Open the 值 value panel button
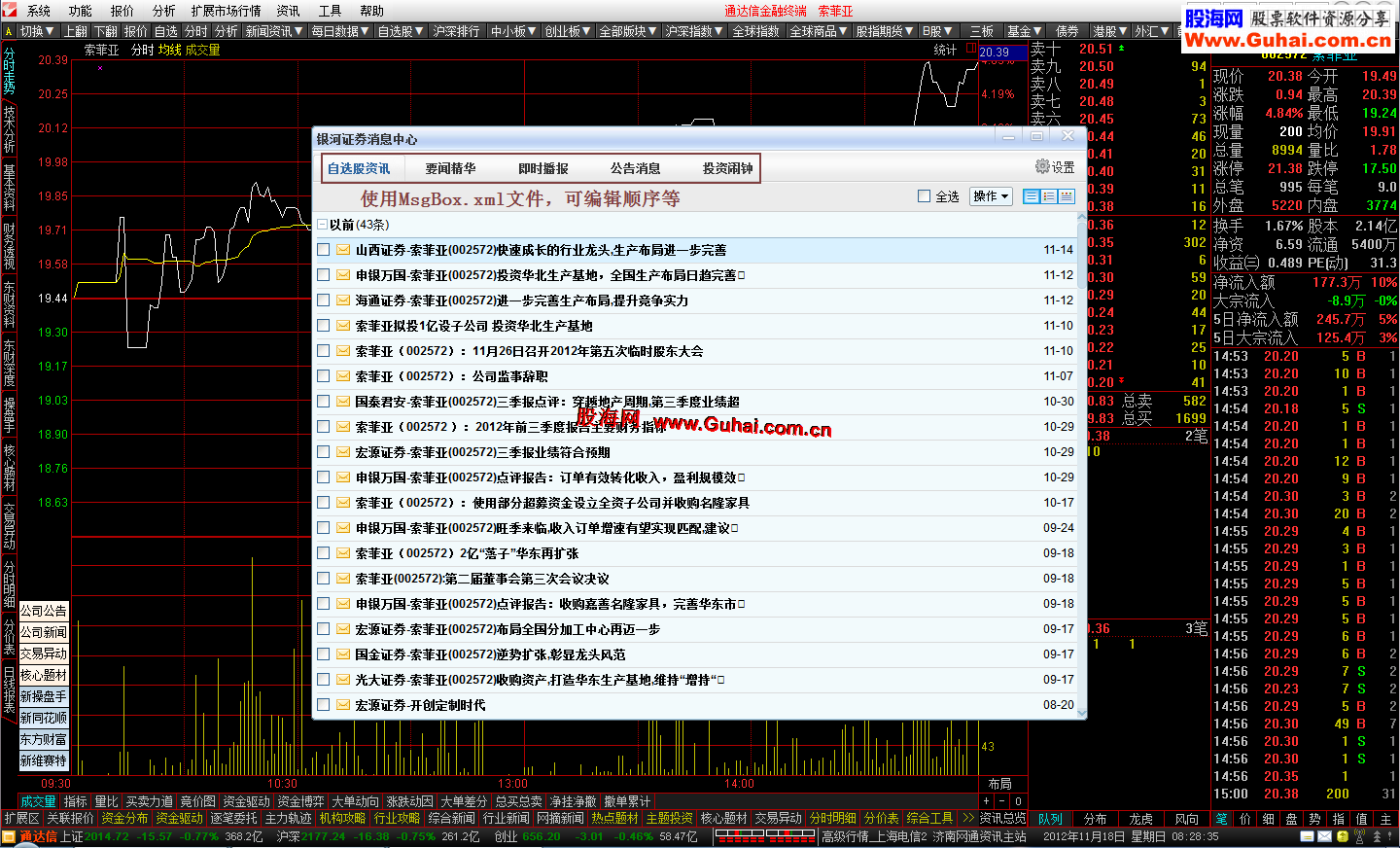The height and width of the screenshot is (848, 1400). [x=1362, y=819]
